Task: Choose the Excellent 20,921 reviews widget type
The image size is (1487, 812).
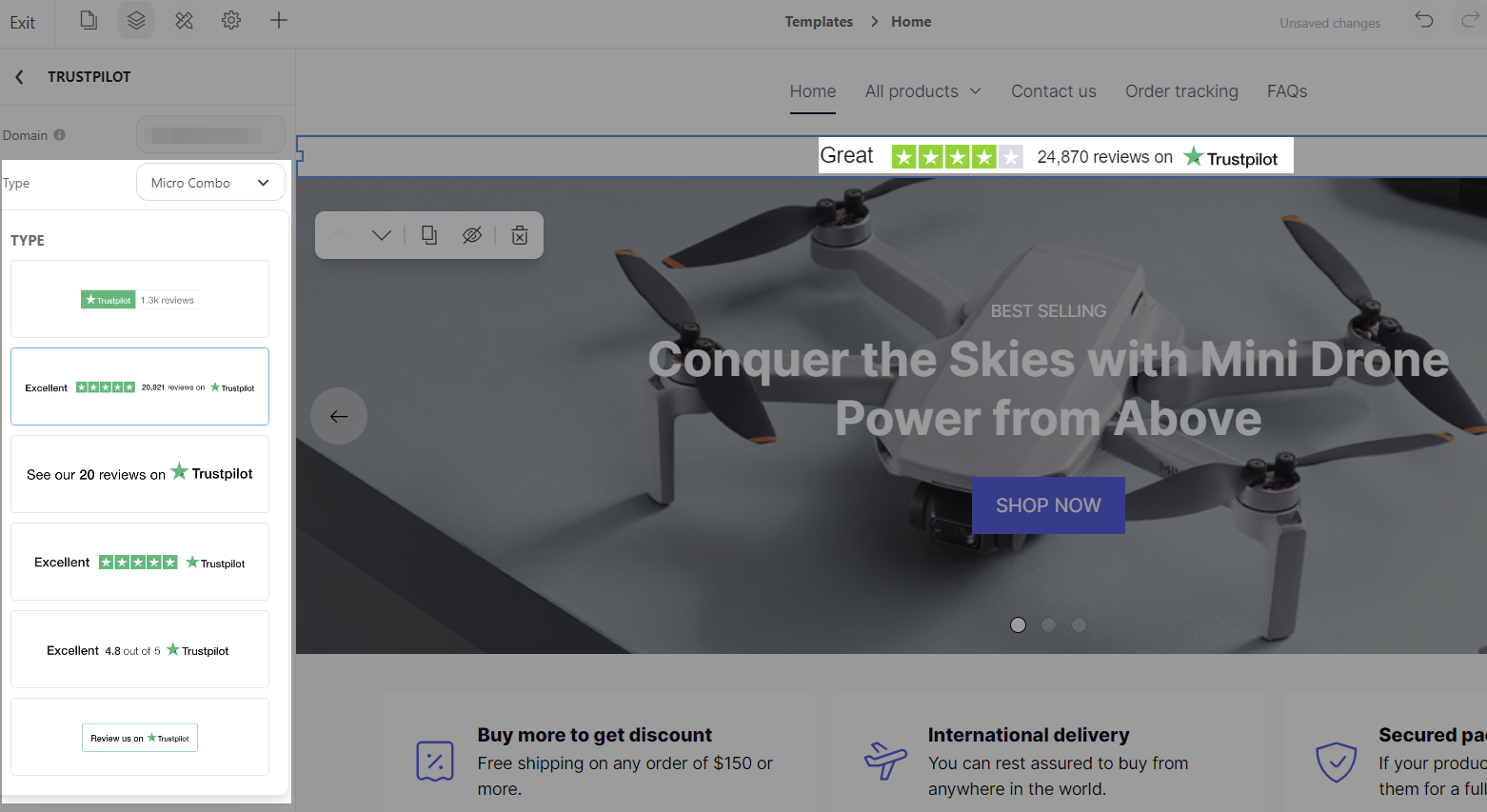Action: click(x=140, y=386)
